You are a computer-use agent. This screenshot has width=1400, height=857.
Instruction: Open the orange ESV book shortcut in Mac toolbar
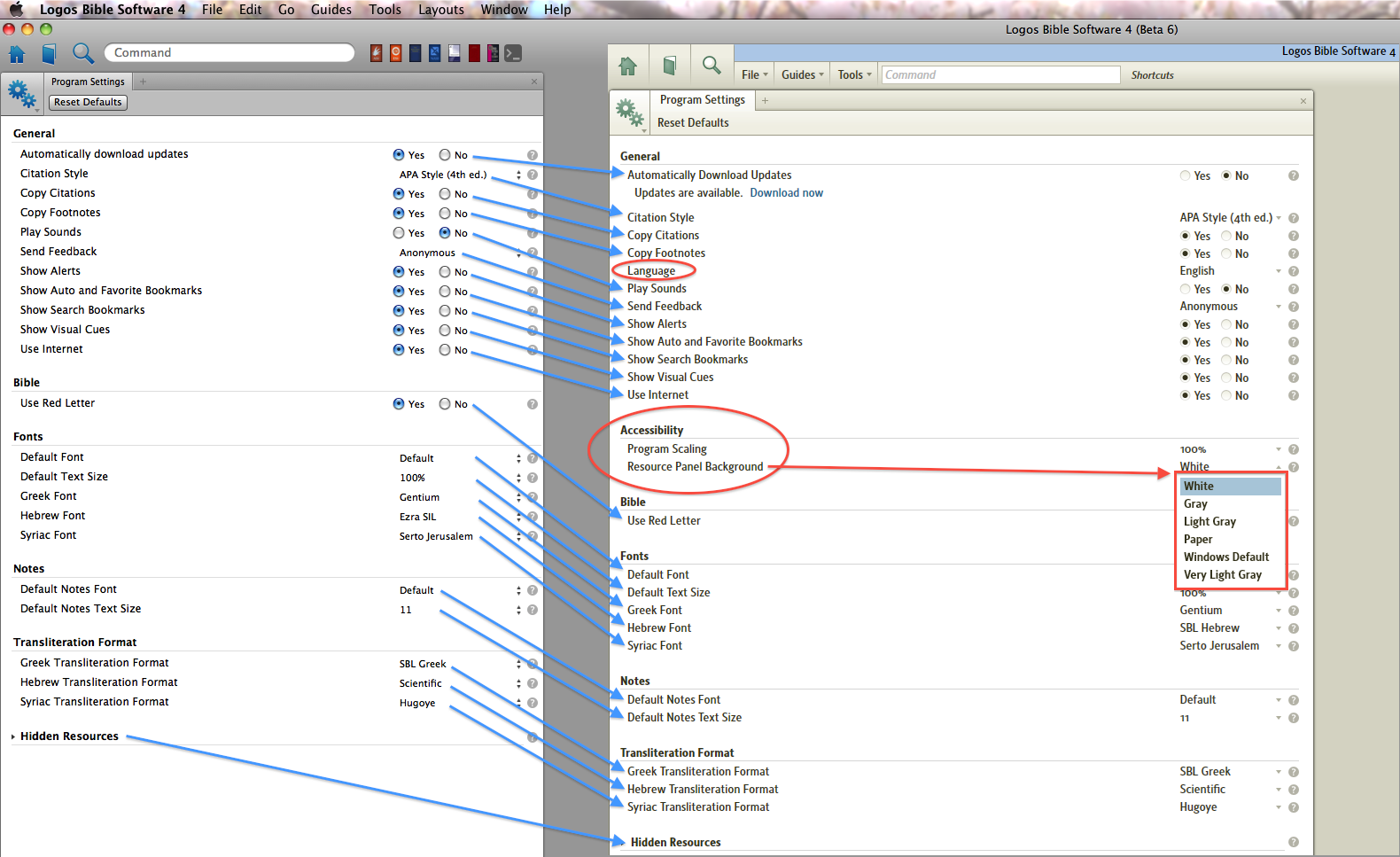[x=395, y=53]
